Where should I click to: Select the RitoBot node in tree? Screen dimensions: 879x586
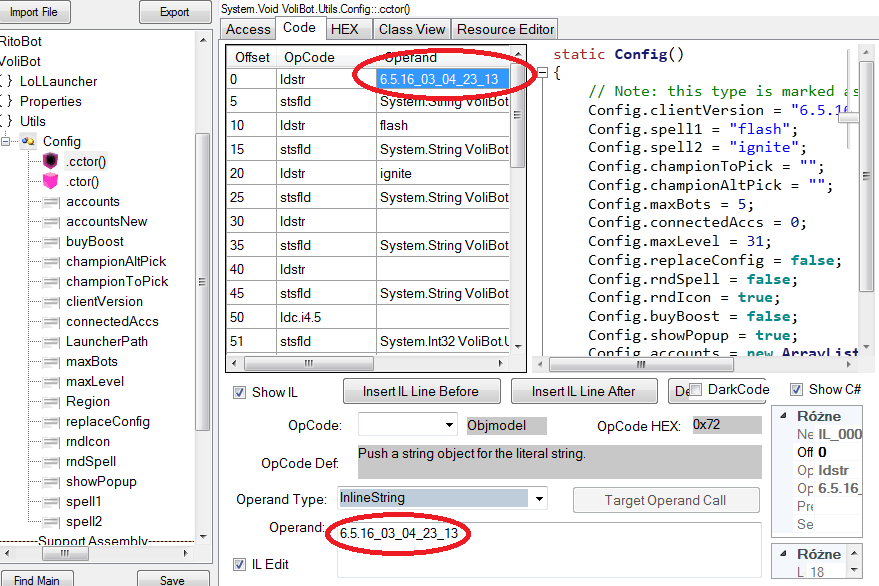(20, 41)
